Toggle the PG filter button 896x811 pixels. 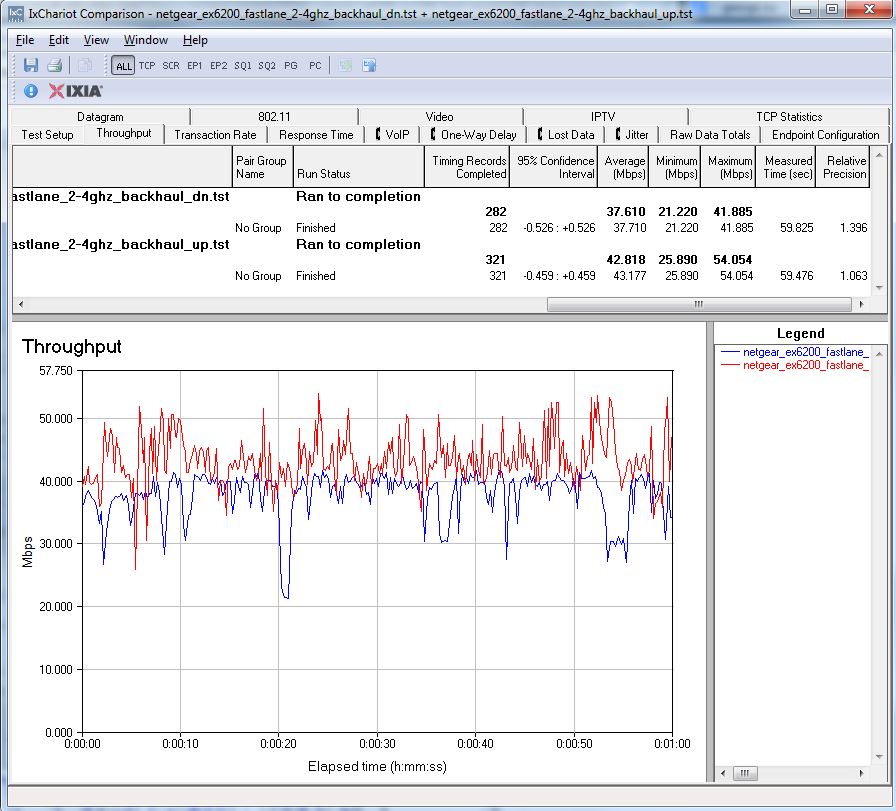click(291, 66)
